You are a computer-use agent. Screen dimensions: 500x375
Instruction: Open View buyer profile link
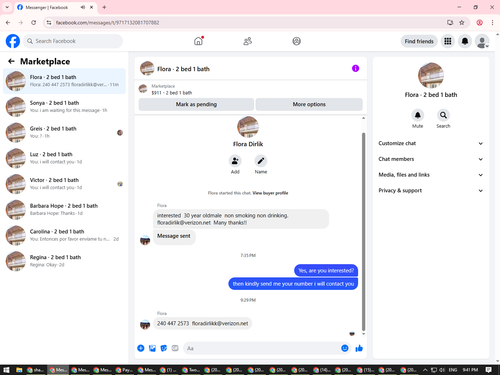[x=270, y=193]
